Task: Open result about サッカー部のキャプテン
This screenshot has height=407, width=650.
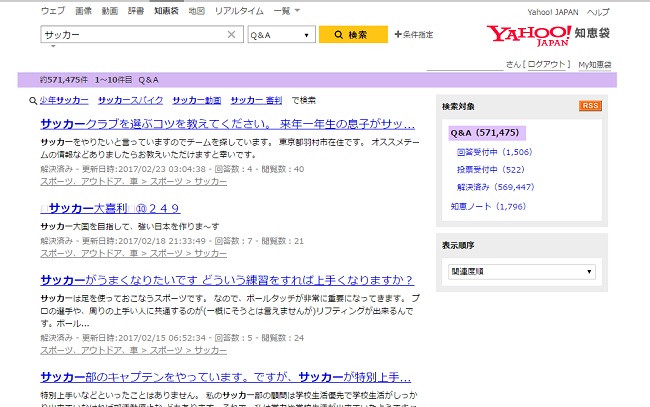Action: [226, 377]
